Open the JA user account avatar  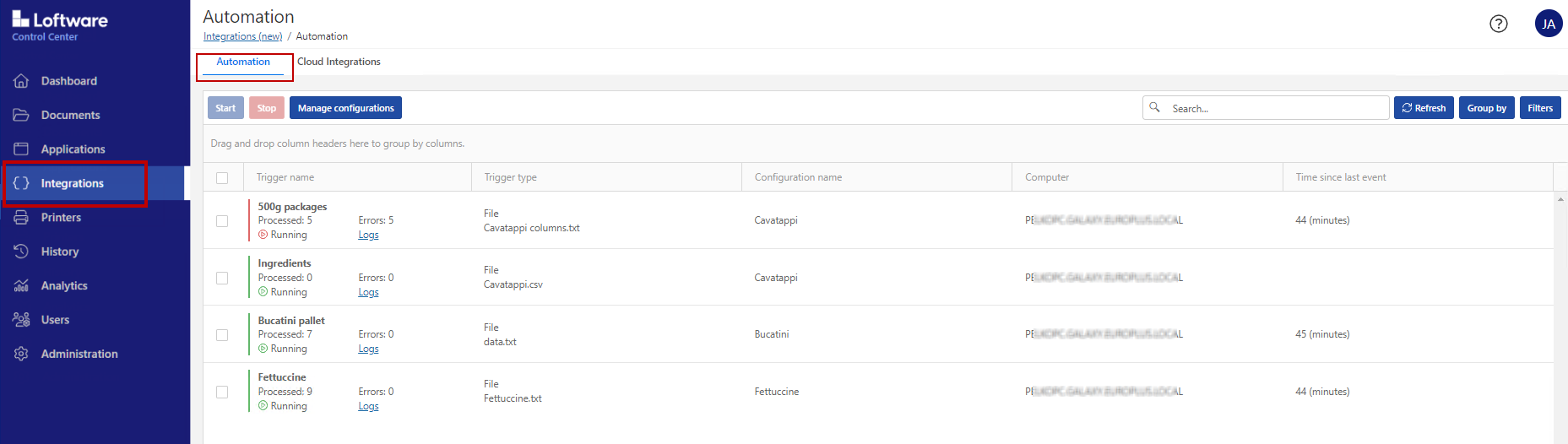[x=1548, y=24]
